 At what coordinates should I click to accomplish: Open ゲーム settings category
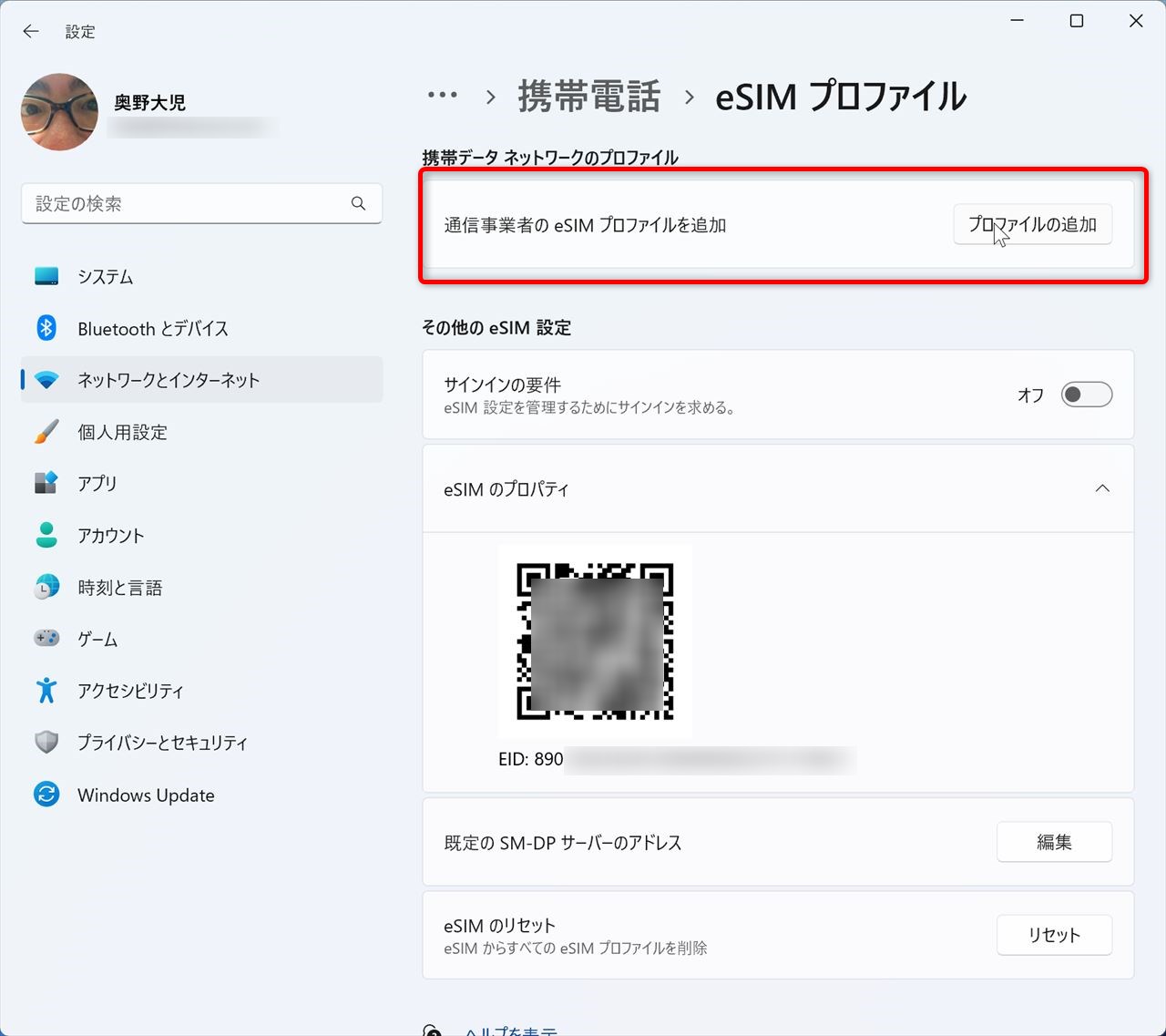201,639
